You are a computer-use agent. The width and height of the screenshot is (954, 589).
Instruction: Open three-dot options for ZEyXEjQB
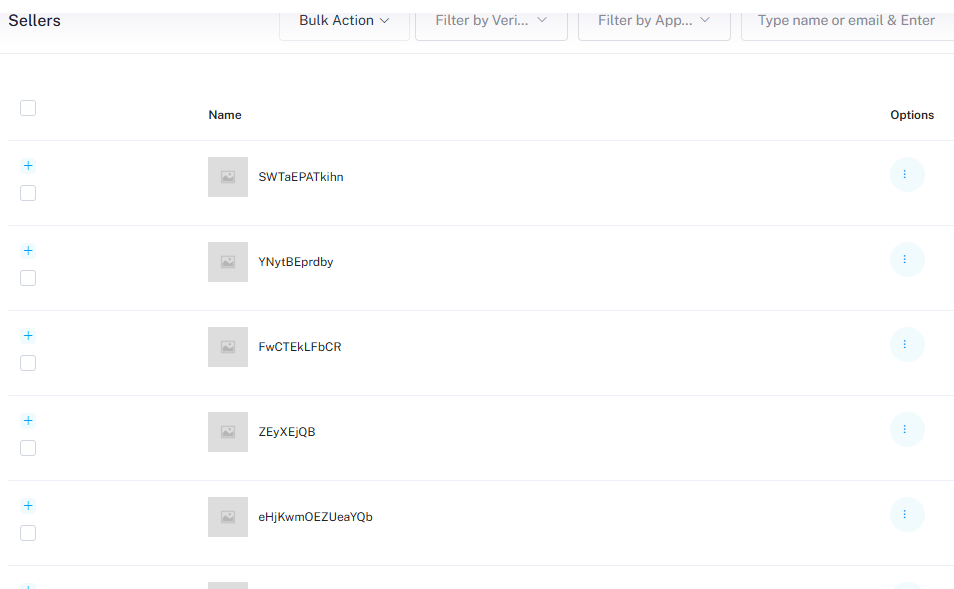click(906, 429)
